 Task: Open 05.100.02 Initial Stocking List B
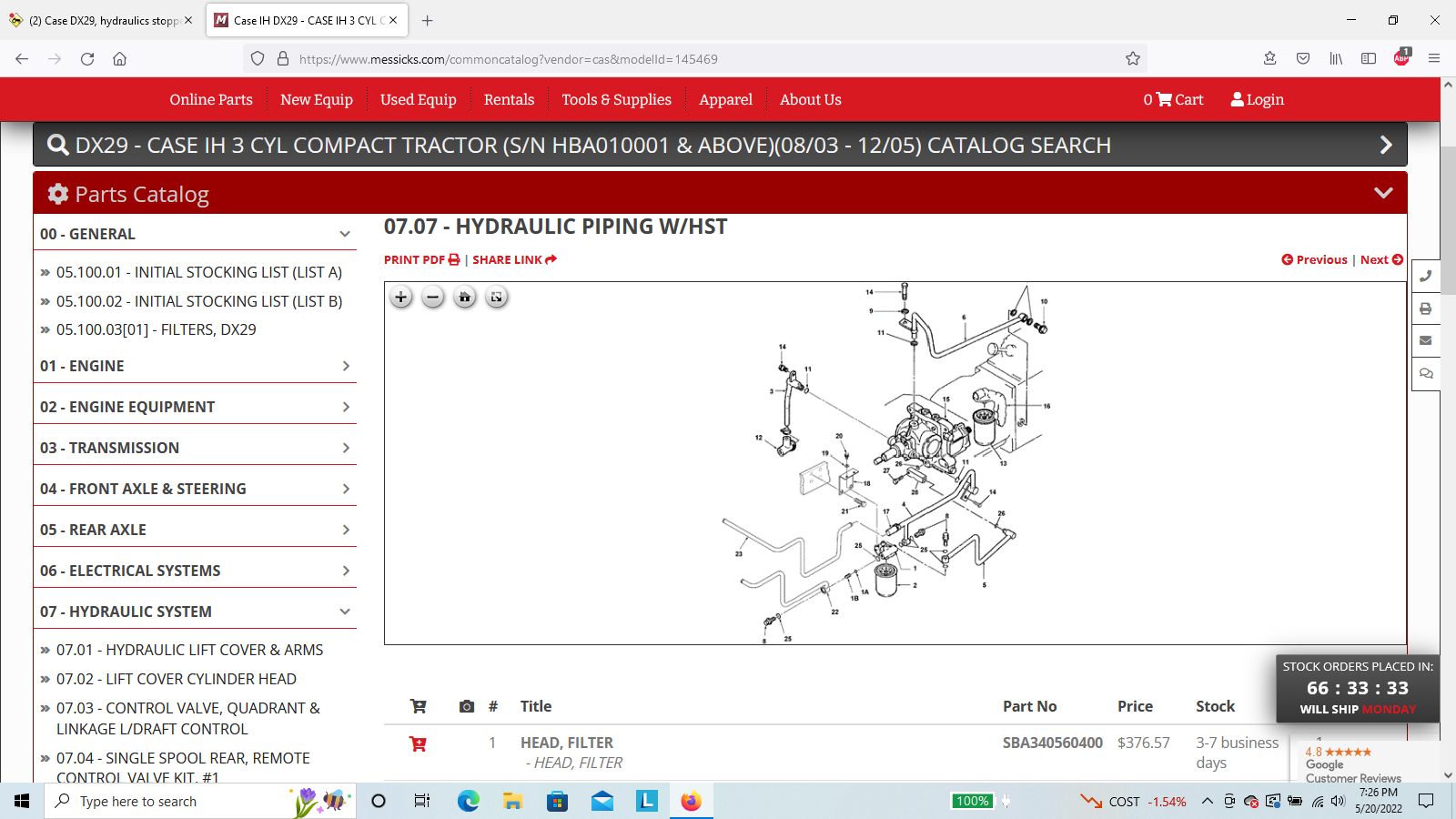(199, 301)
